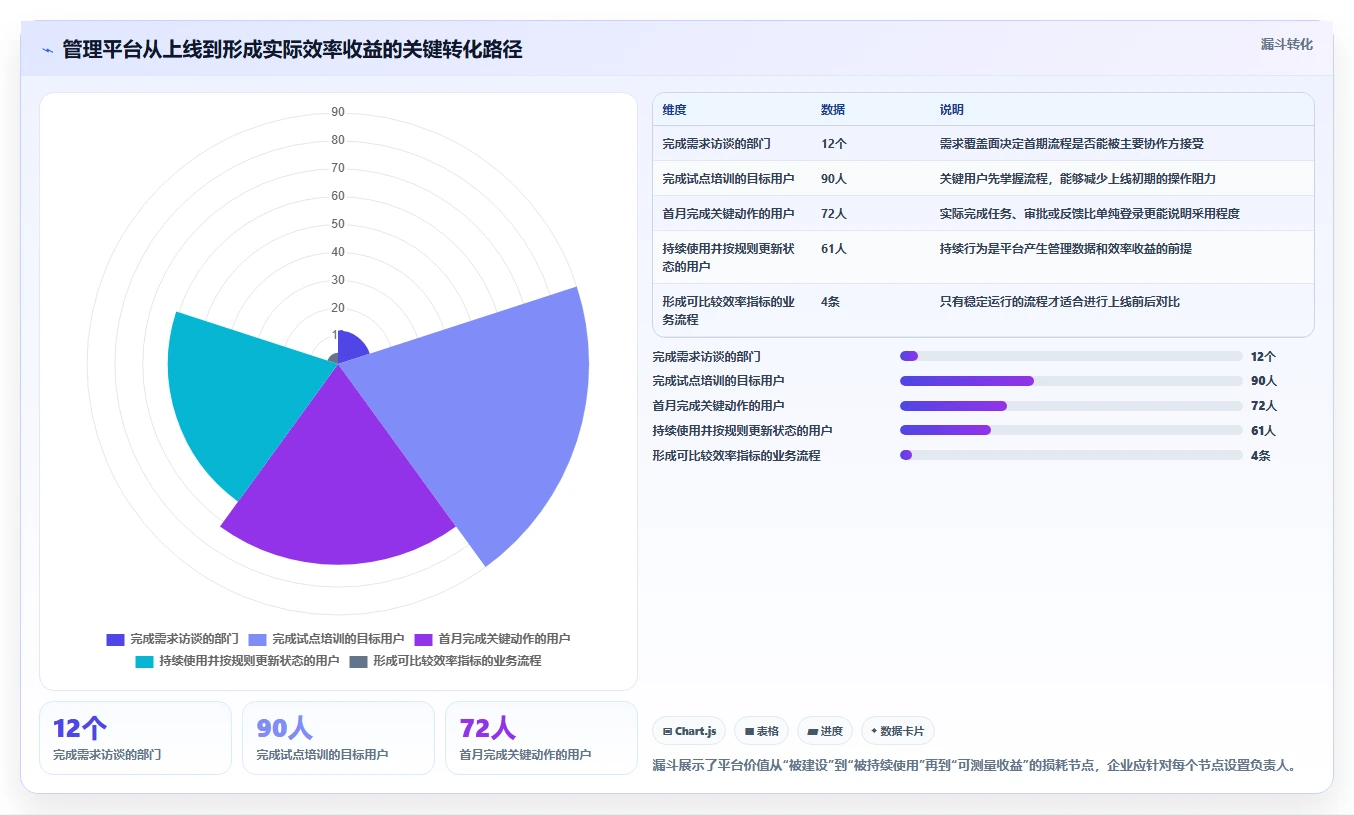
Task: Click the page title 管理平台从上线到形成实际效率收益的关键转化路径
Action: point(292,50)
